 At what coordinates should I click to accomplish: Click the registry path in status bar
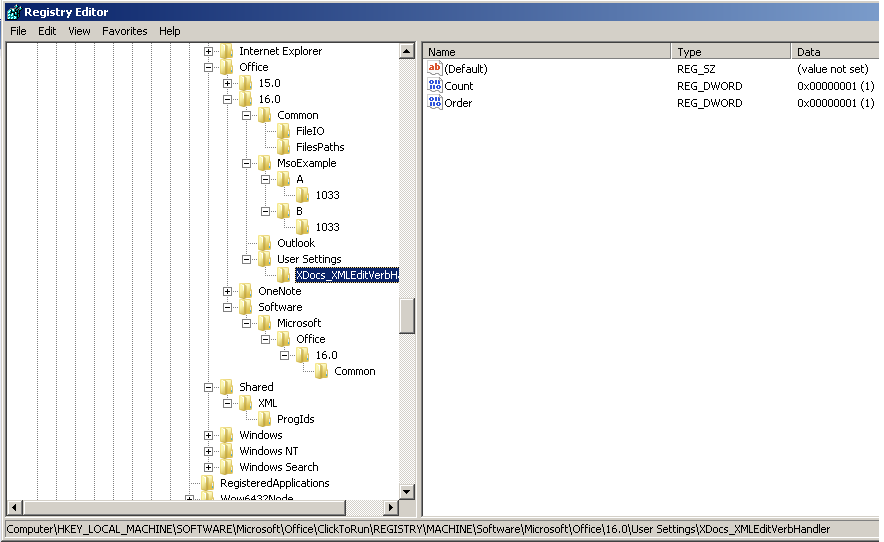[418, 529]
